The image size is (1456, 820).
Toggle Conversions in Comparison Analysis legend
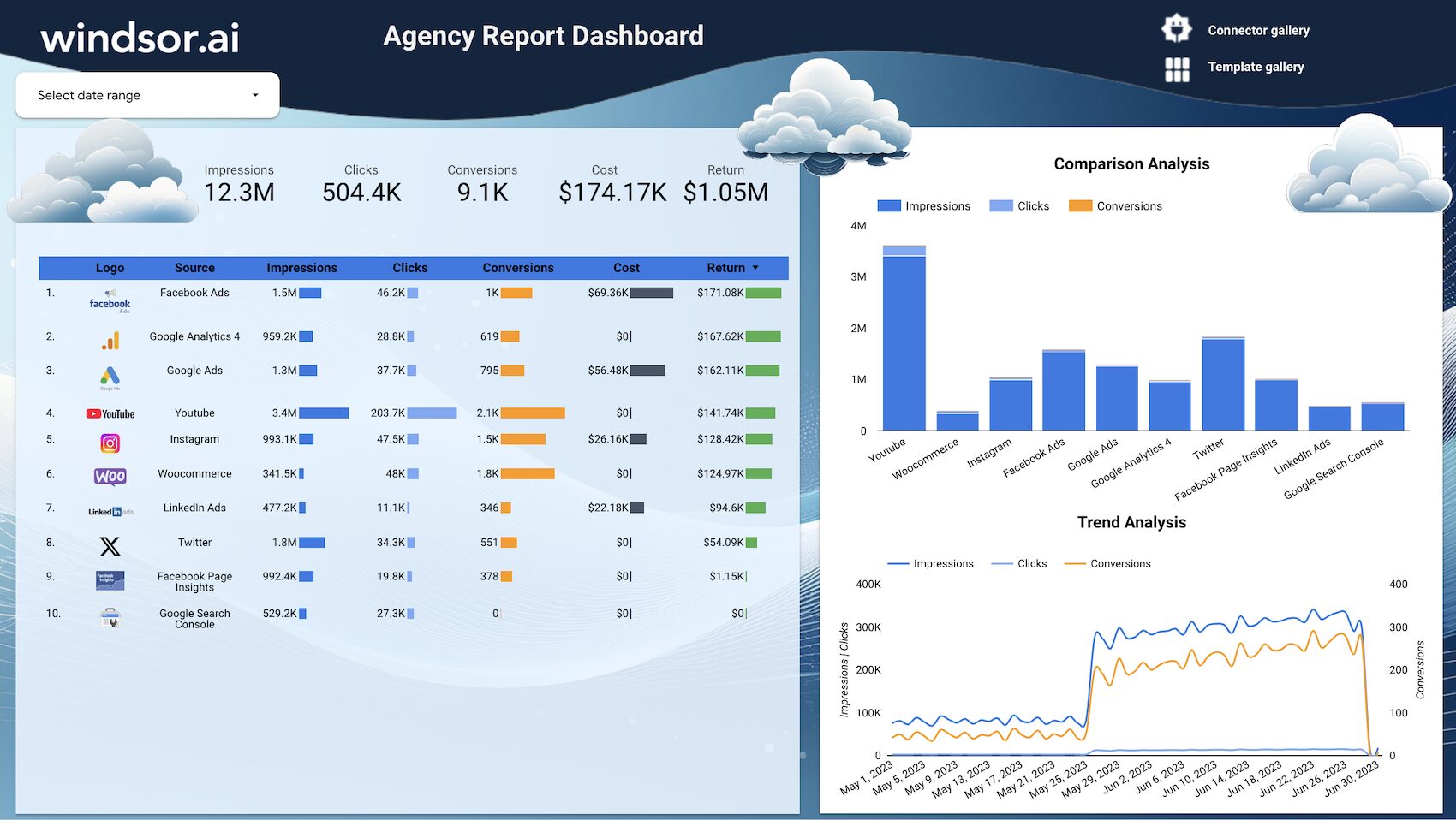1116,206
